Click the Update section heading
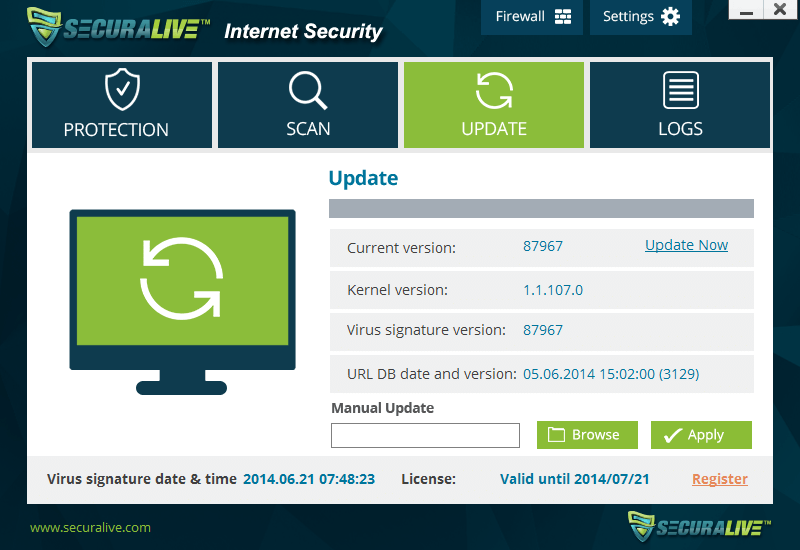Viewport: 800px width, 550px height. point(363,178)
